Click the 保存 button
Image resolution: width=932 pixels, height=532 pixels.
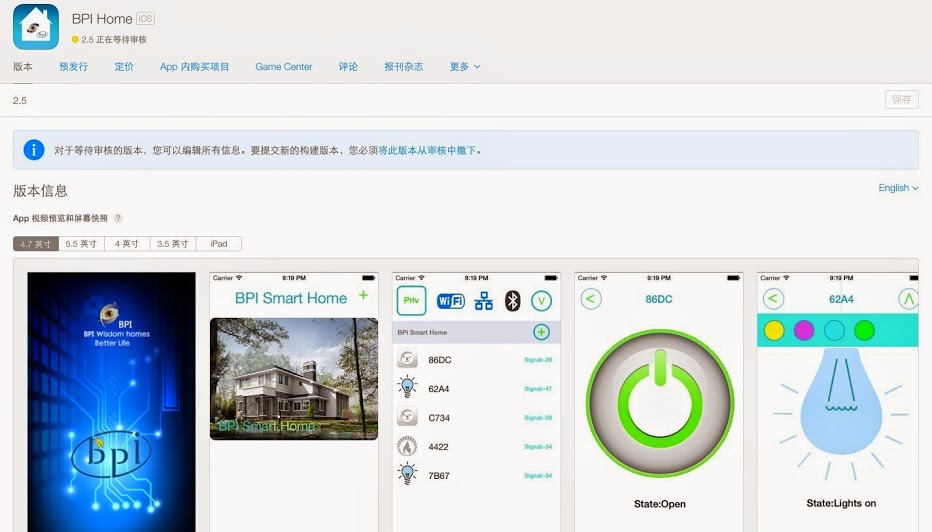point(902,99)
